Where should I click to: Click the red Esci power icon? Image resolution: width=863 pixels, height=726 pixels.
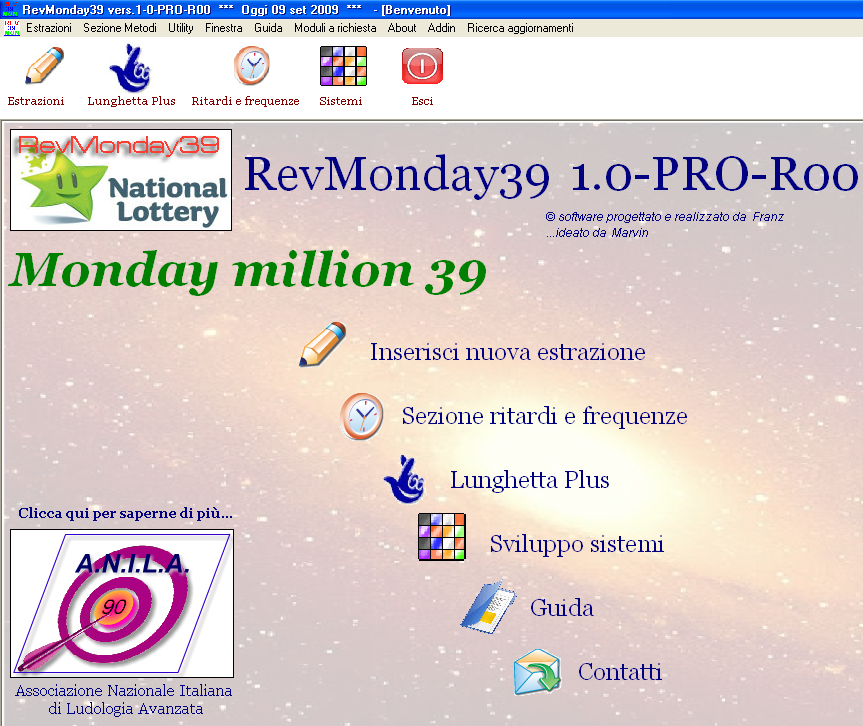pyautogui.click(x=422, y=66)
